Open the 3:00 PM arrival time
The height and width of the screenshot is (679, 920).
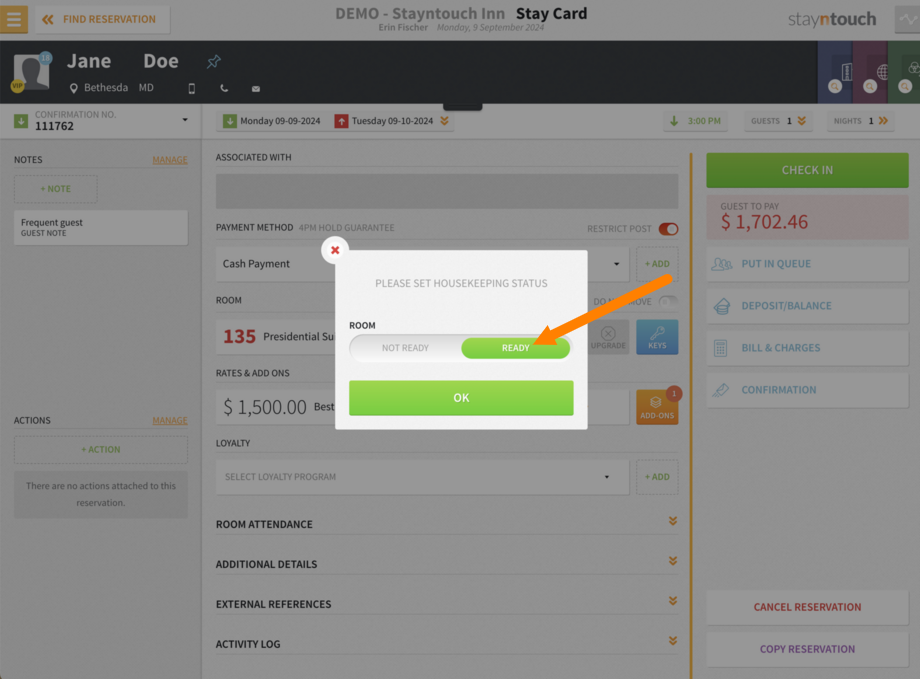(x=695, y=121)
